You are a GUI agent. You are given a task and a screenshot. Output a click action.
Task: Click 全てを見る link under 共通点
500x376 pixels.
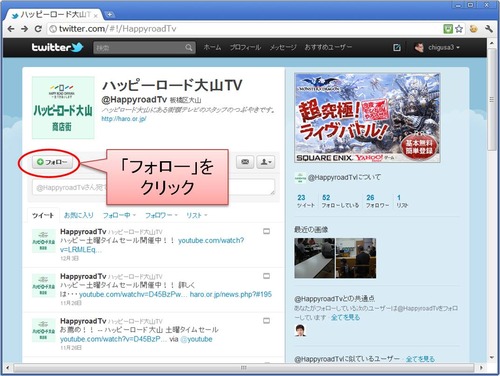point(345,317)
